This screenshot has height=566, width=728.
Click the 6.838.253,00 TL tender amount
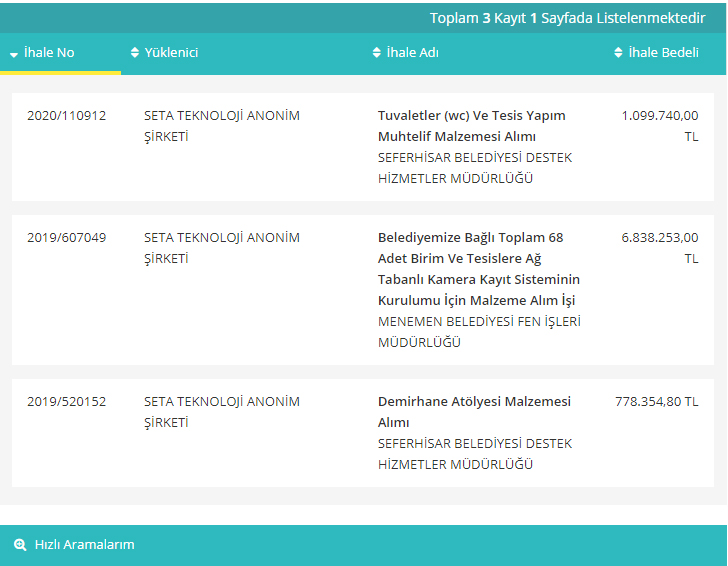(660, 248)
